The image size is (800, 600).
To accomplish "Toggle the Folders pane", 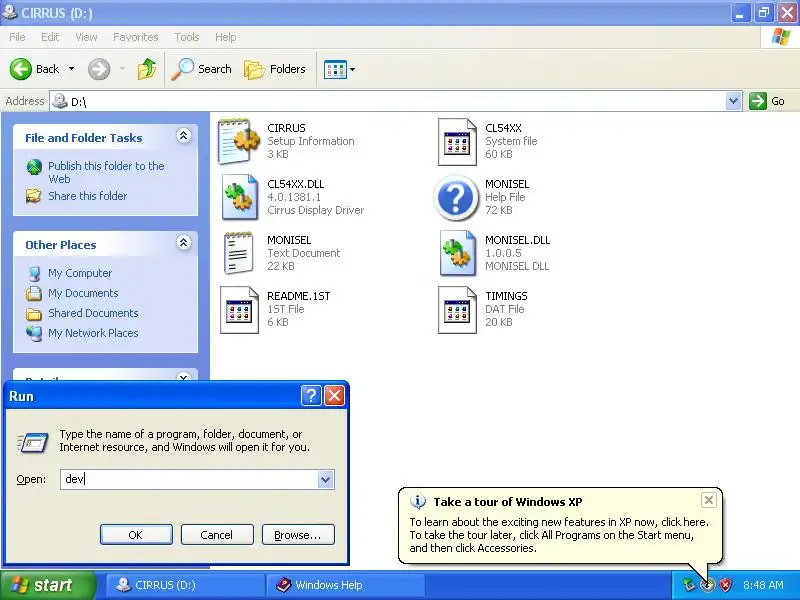I will click(275, 69).
